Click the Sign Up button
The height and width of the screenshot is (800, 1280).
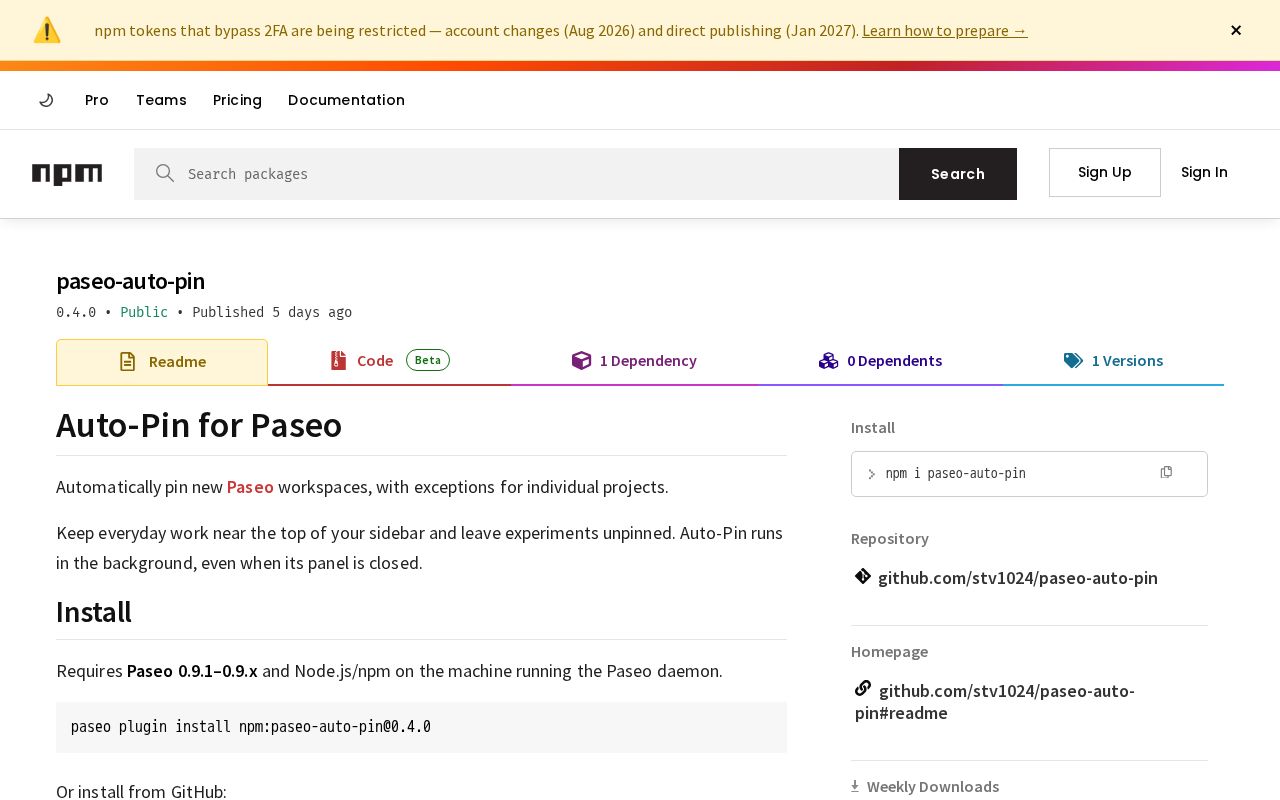coord(1104,172)
